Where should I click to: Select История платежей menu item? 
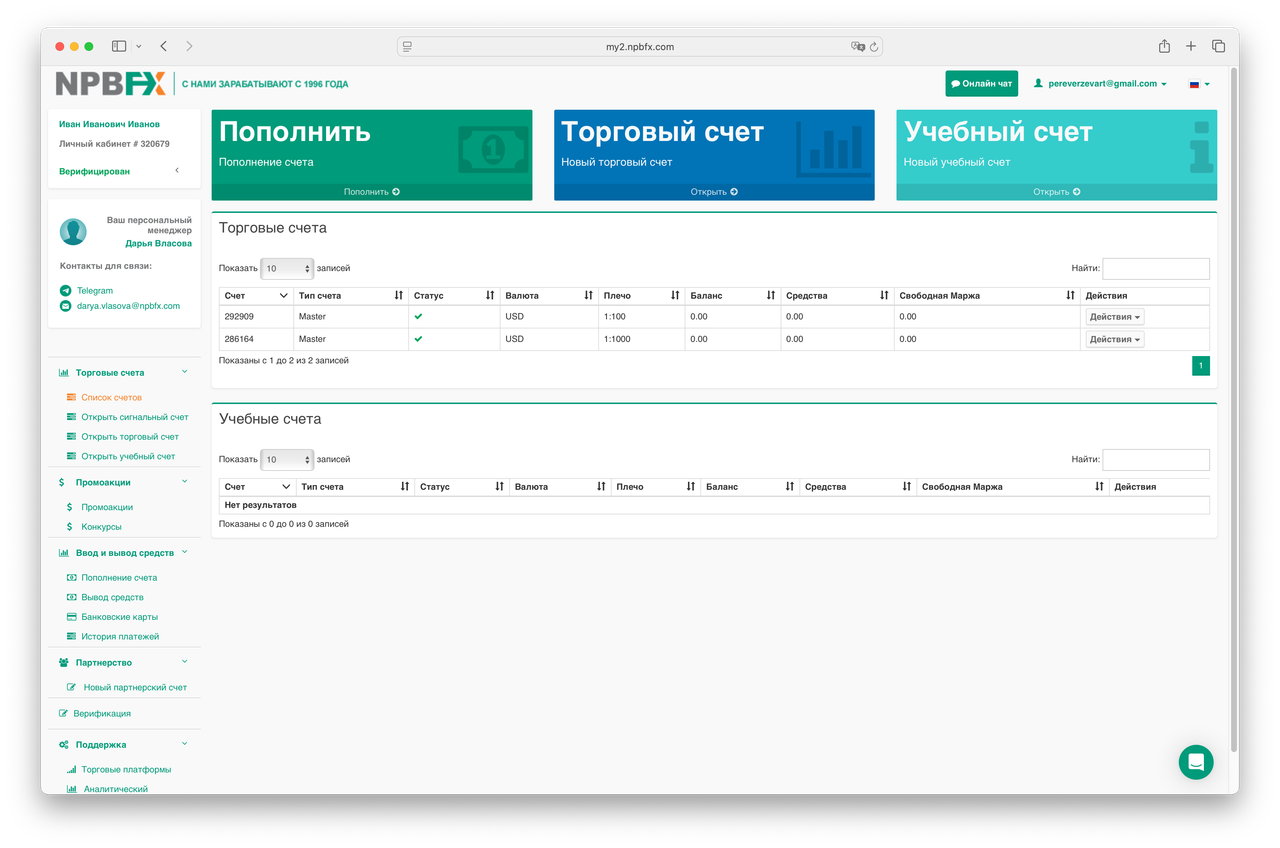120,637
